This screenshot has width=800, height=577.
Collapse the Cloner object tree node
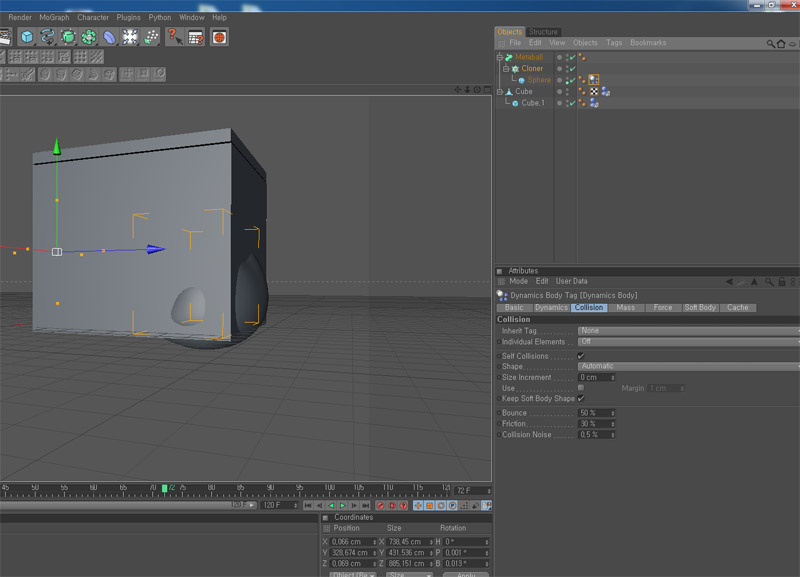tap(506, 69)
